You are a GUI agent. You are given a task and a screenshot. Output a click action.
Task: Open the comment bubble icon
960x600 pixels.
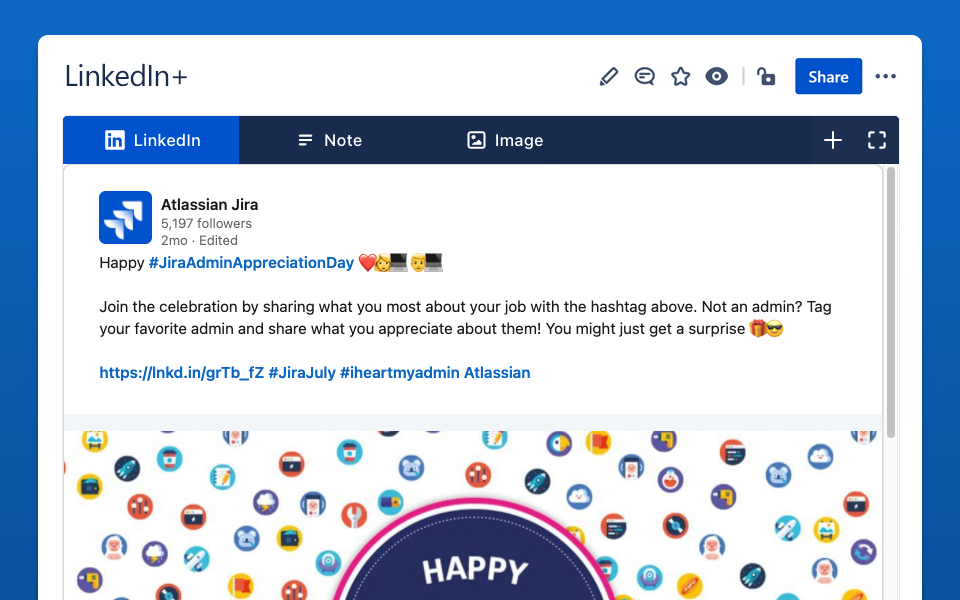644,77
